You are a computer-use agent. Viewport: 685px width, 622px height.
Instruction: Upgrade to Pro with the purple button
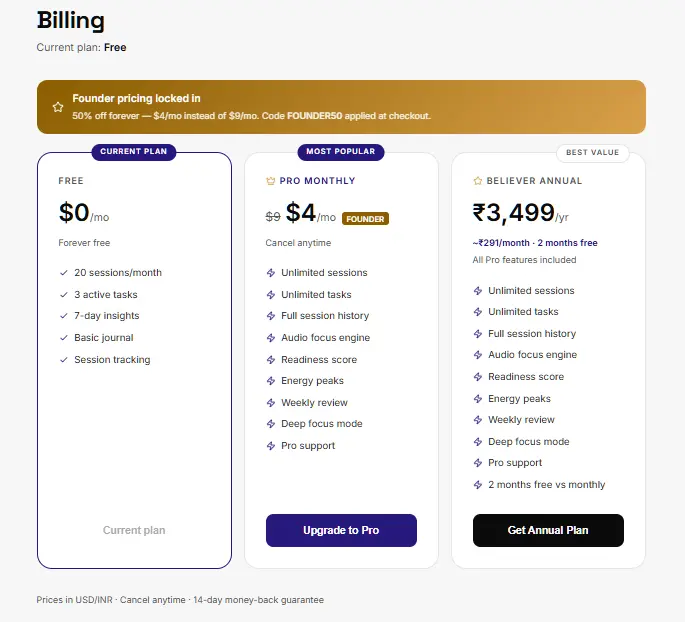coord(341,530)
